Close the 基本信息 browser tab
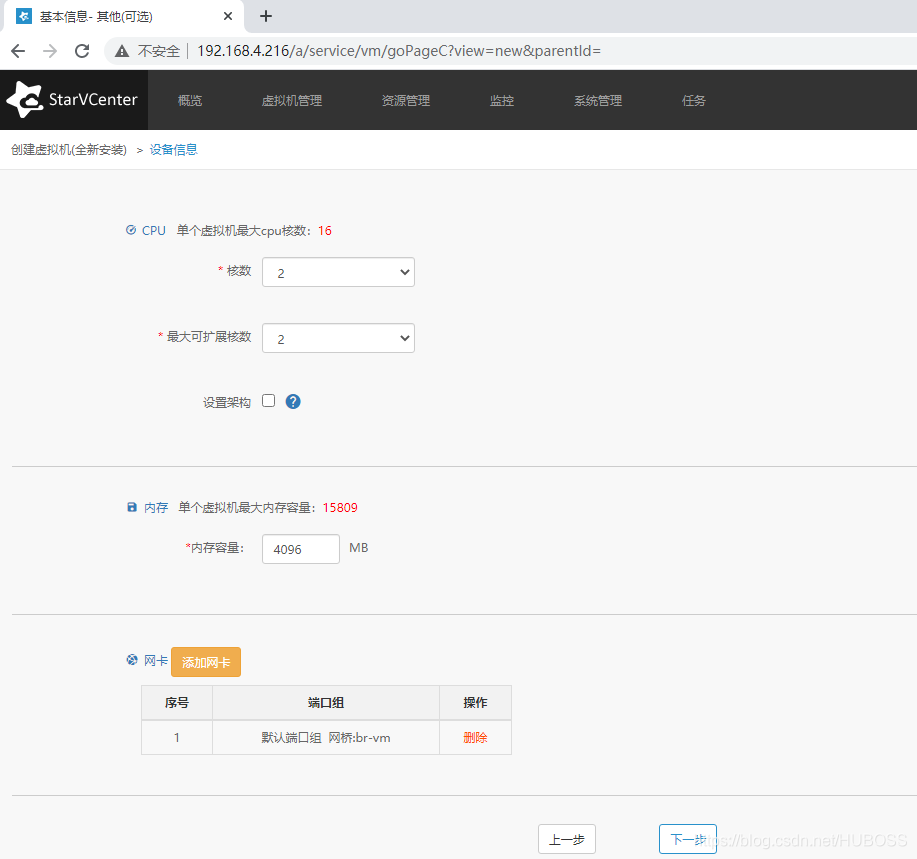Screen dimensions: 917x859 [x=228, y=16]
